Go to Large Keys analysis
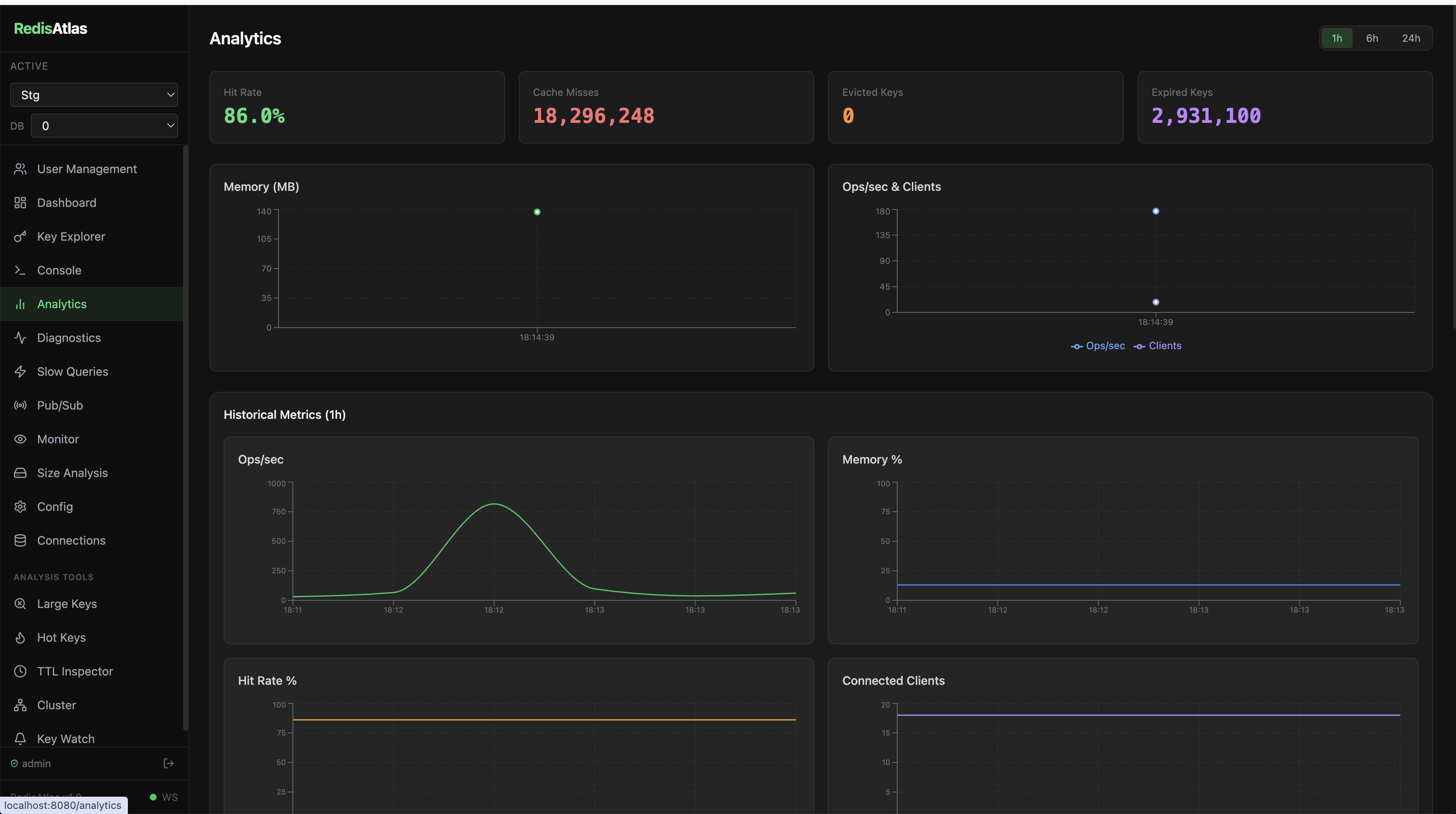 pos(67,604)
